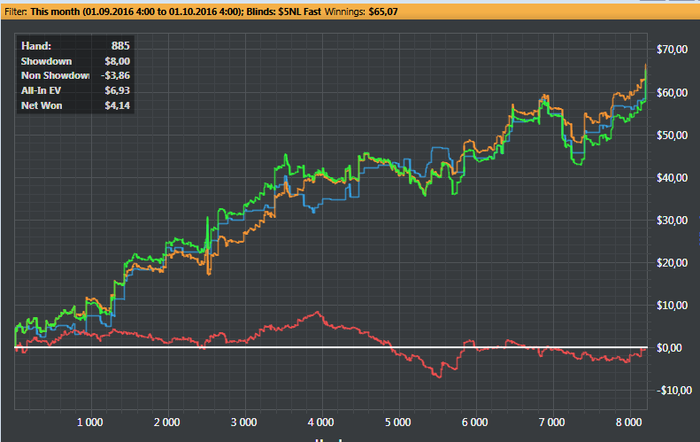Click the -$10,00 y-axis label

click(x=674, y=391)
